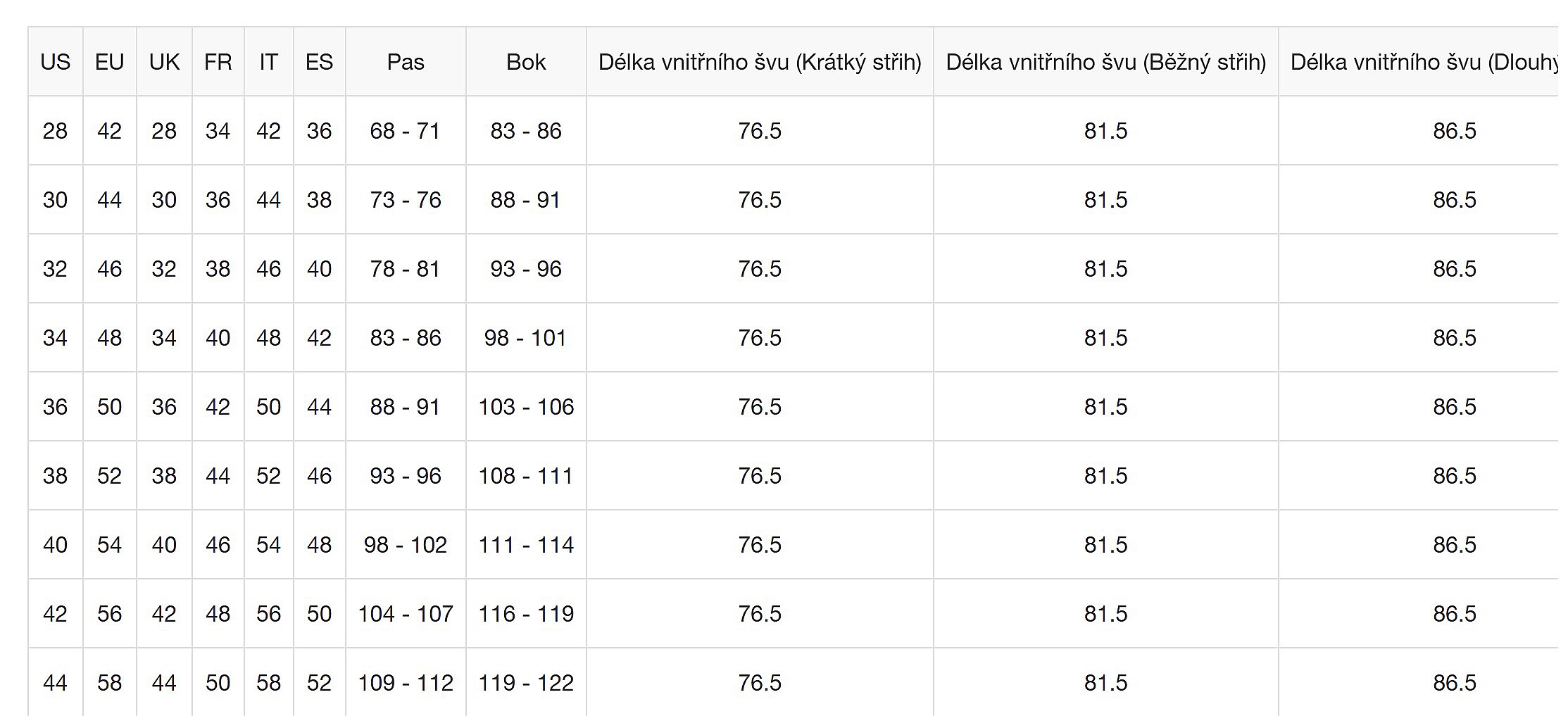1568x716 pixels.
Task: Select the Bok column header
Action: (x=526, y=62)
